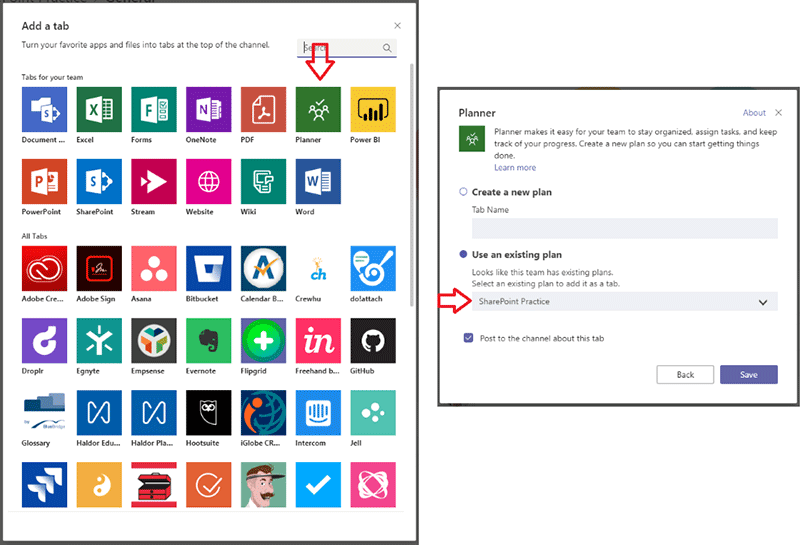
Task: Choose the Egnyte tile
Action: coord(99,340)
